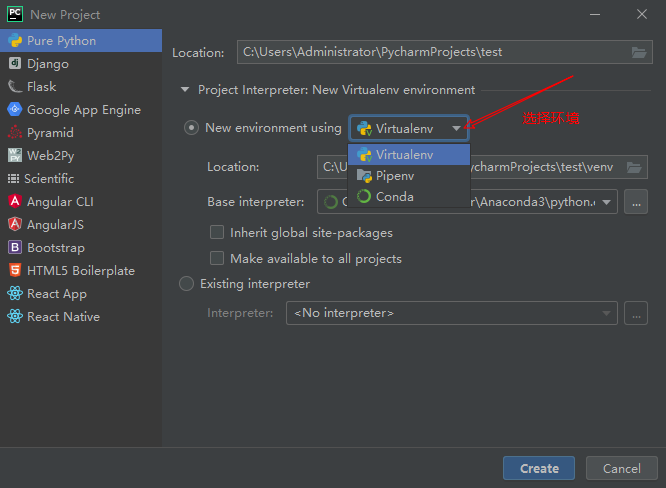Choose Virtualenv from the dropdown list
Screen dimensions: 666x488
coord(409,155)
